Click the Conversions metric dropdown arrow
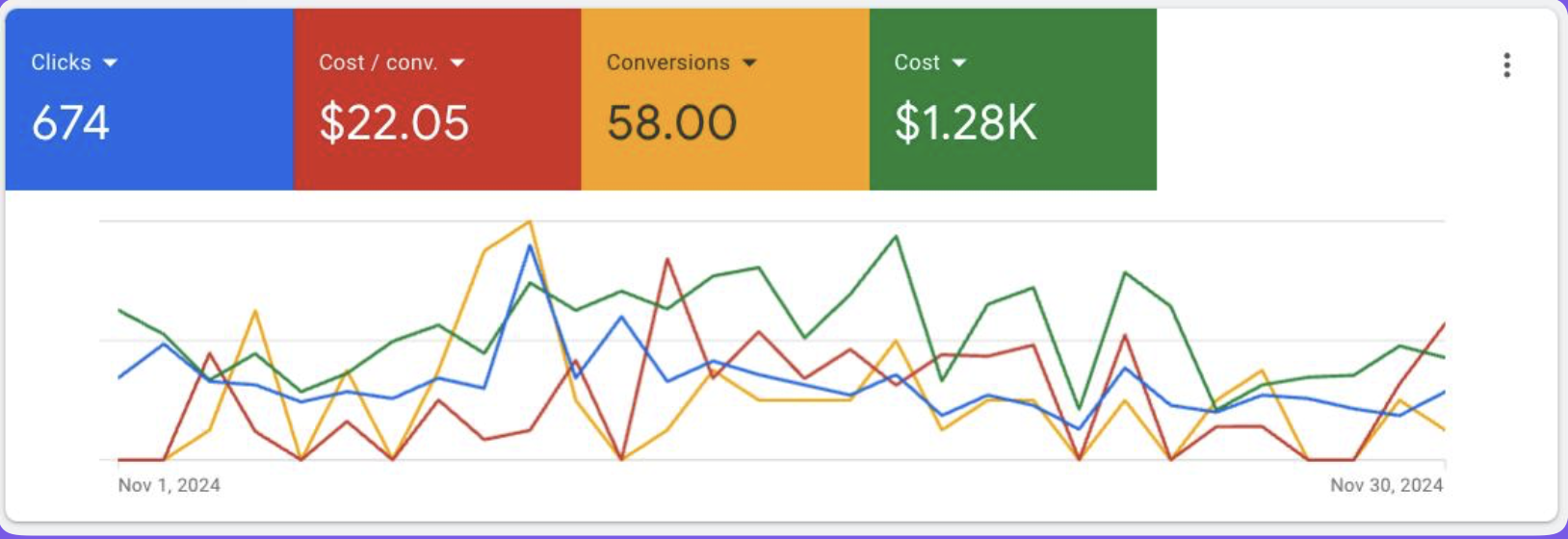 tap(749, 64)
